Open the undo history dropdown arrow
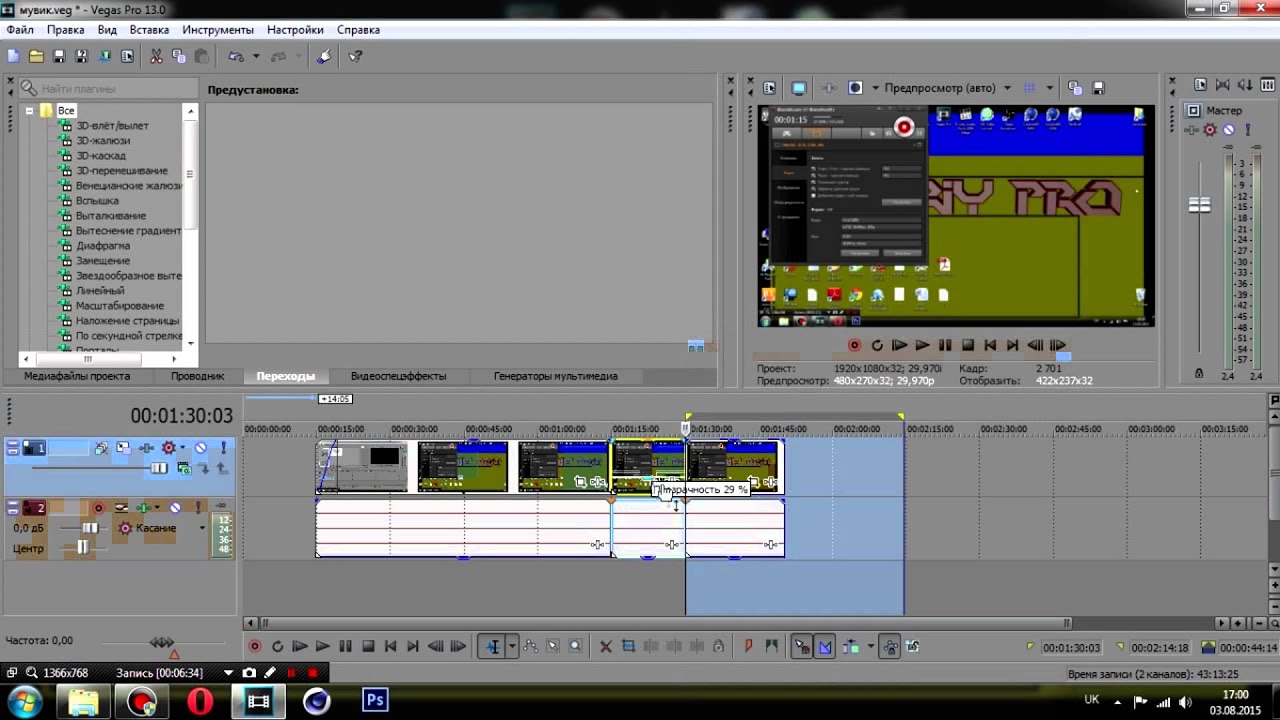This screenshot has width=1280, height=720. pyautogui.click(x=256, y=57)
